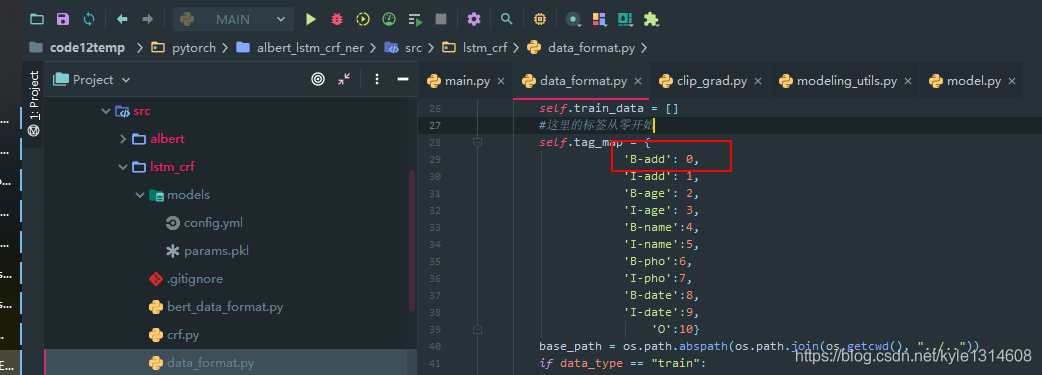Click line number 27 in the gutter

pyautogui.click(x=435, y=126)
